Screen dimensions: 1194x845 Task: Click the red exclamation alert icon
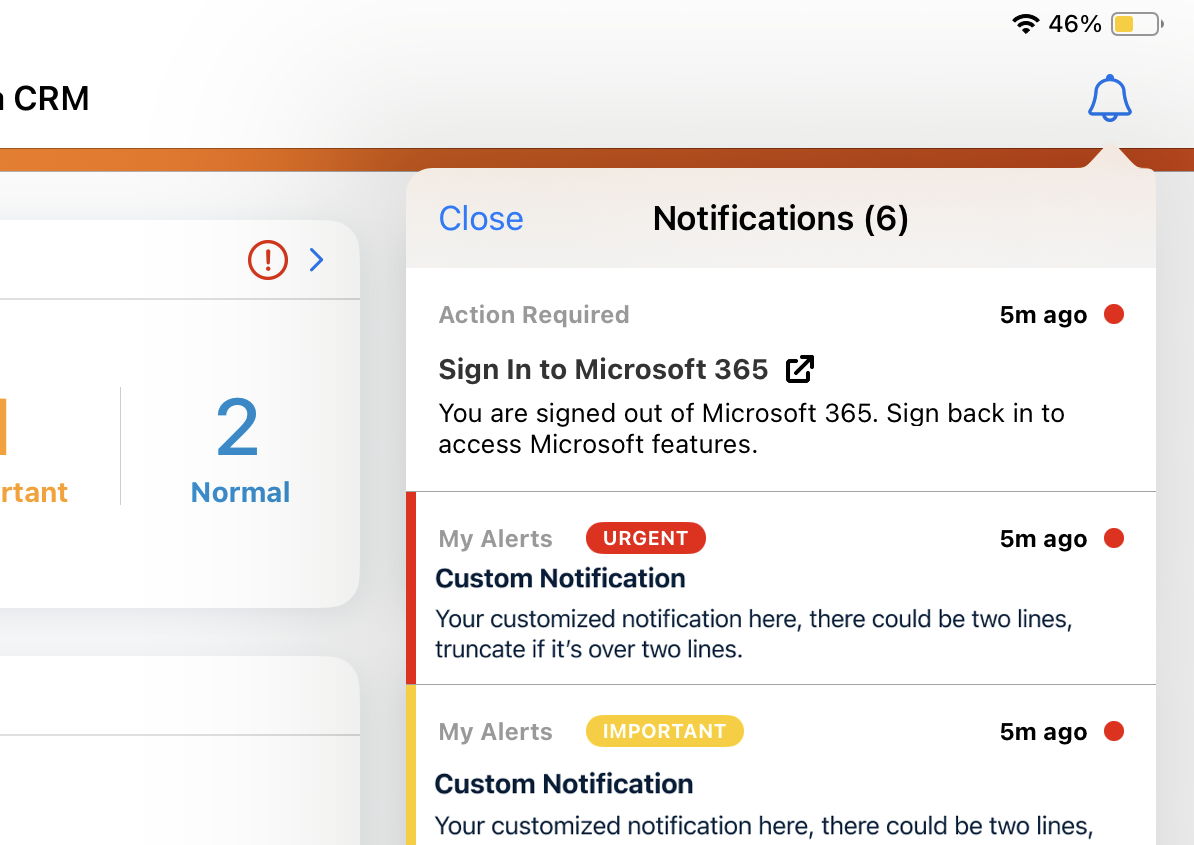coord(267,259)
